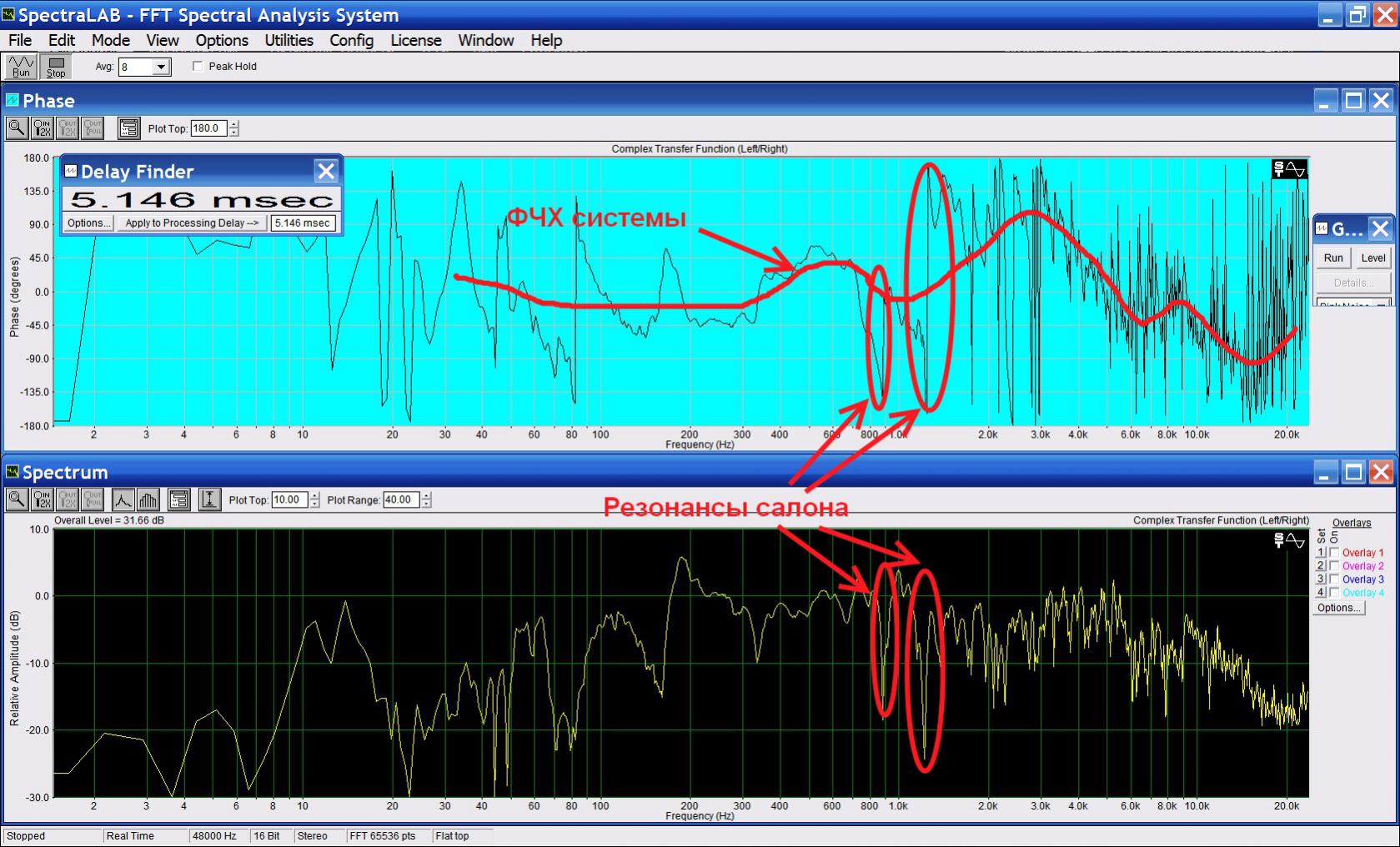Expand the signal generator waveform dropdown
The image size is (1400, 847).
pos(1382,304)
